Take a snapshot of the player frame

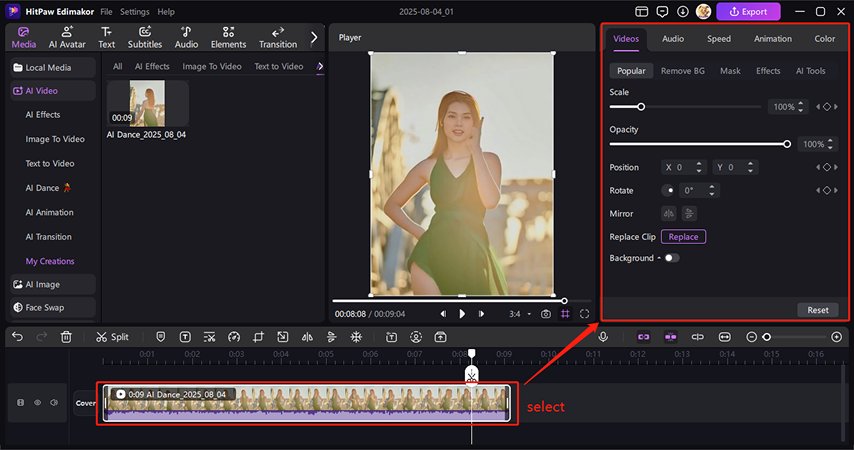pos(546,314)
